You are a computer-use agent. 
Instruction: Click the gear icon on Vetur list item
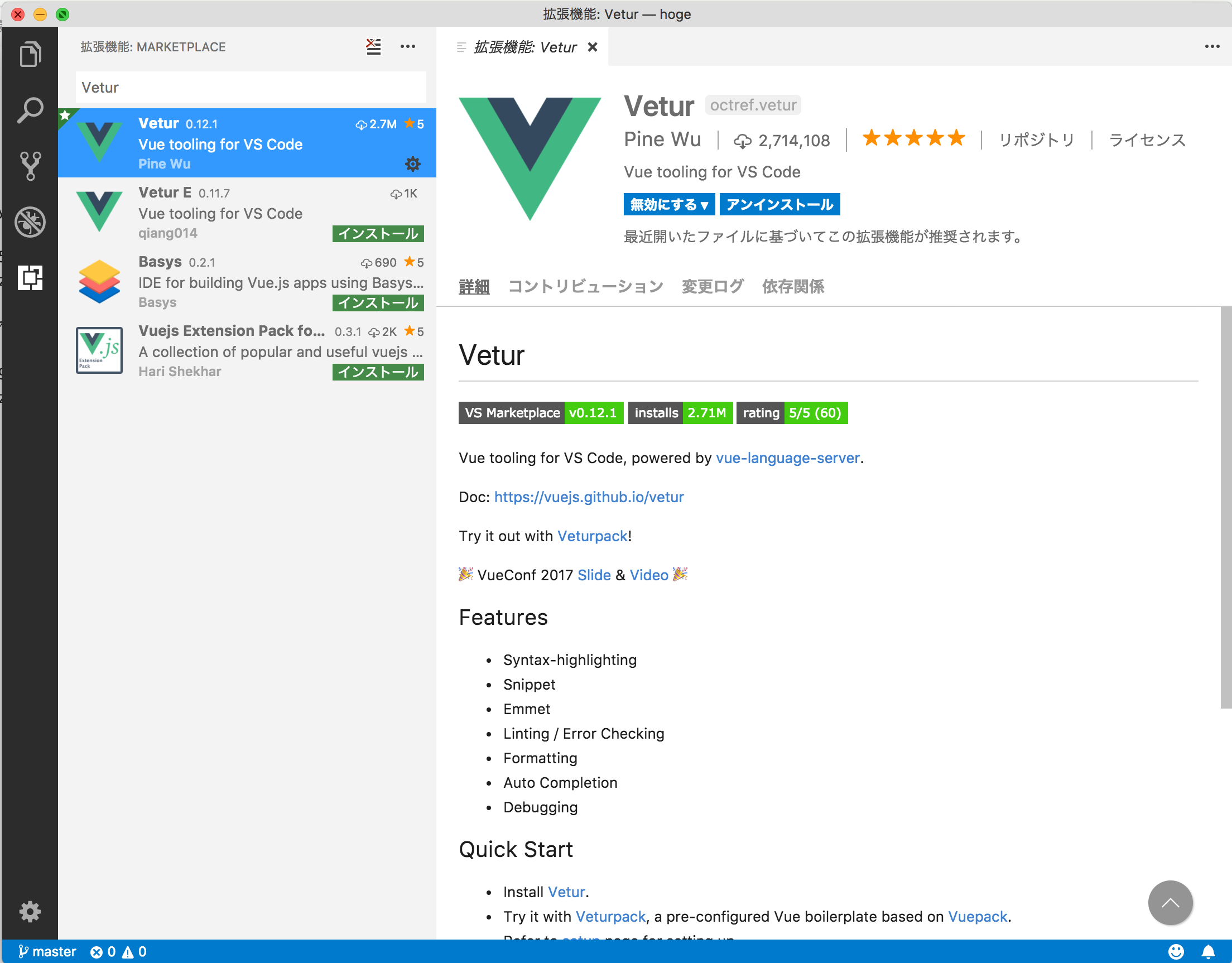(x=413, y=164)
